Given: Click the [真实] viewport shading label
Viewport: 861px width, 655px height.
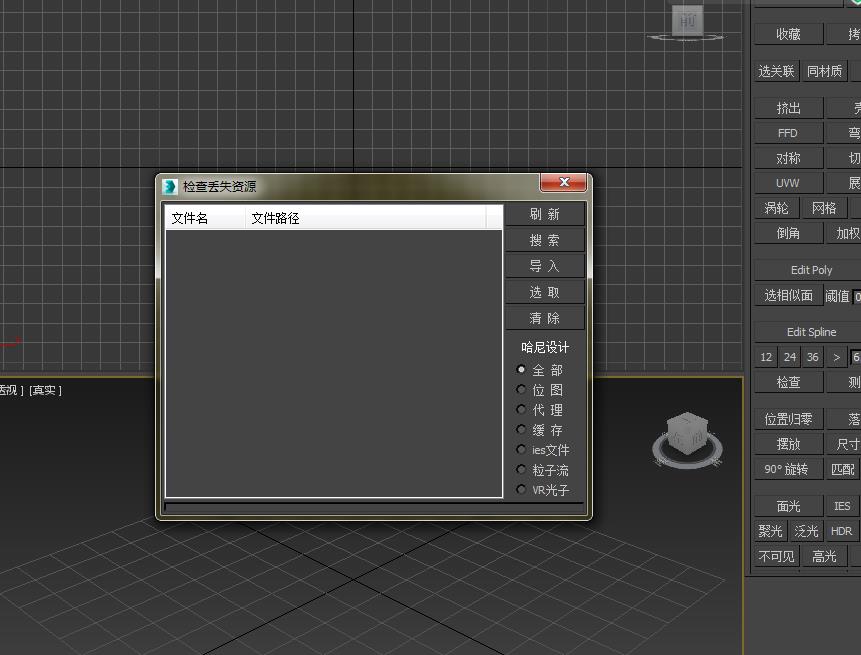Looking at the screenshot, I should click(x=45, y=390).
